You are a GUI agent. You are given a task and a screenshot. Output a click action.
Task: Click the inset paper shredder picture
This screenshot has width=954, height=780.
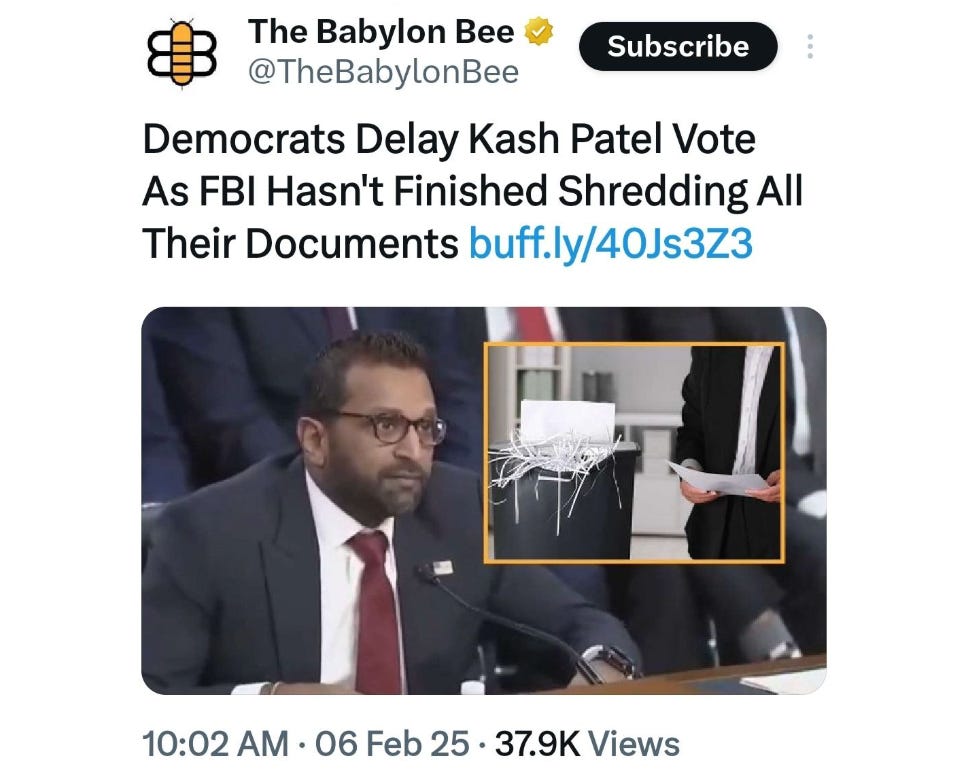pyautogui.click(x=634, y=453)
